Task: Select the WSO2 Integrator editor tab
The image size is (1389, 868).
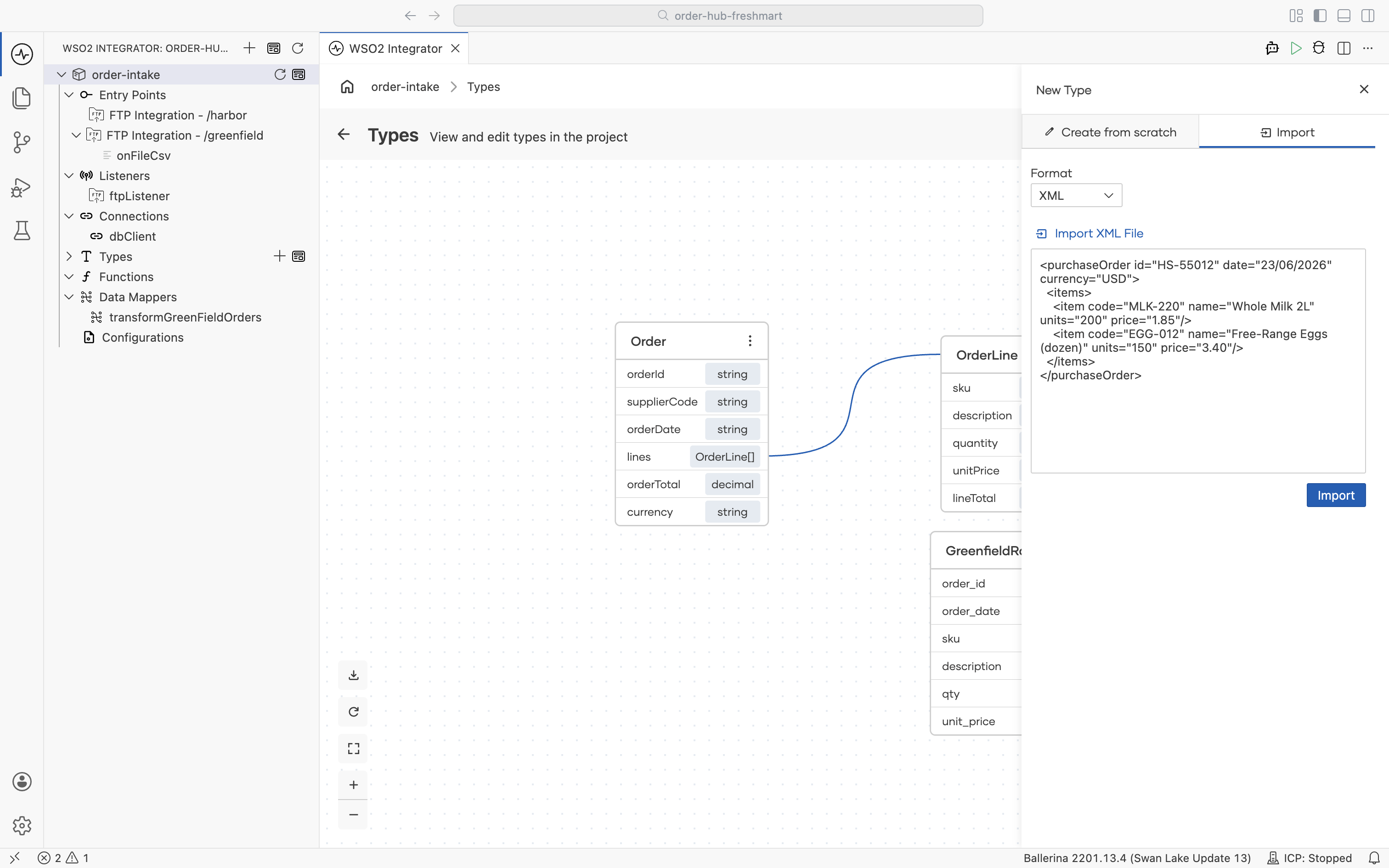Action: coord(395,48)
